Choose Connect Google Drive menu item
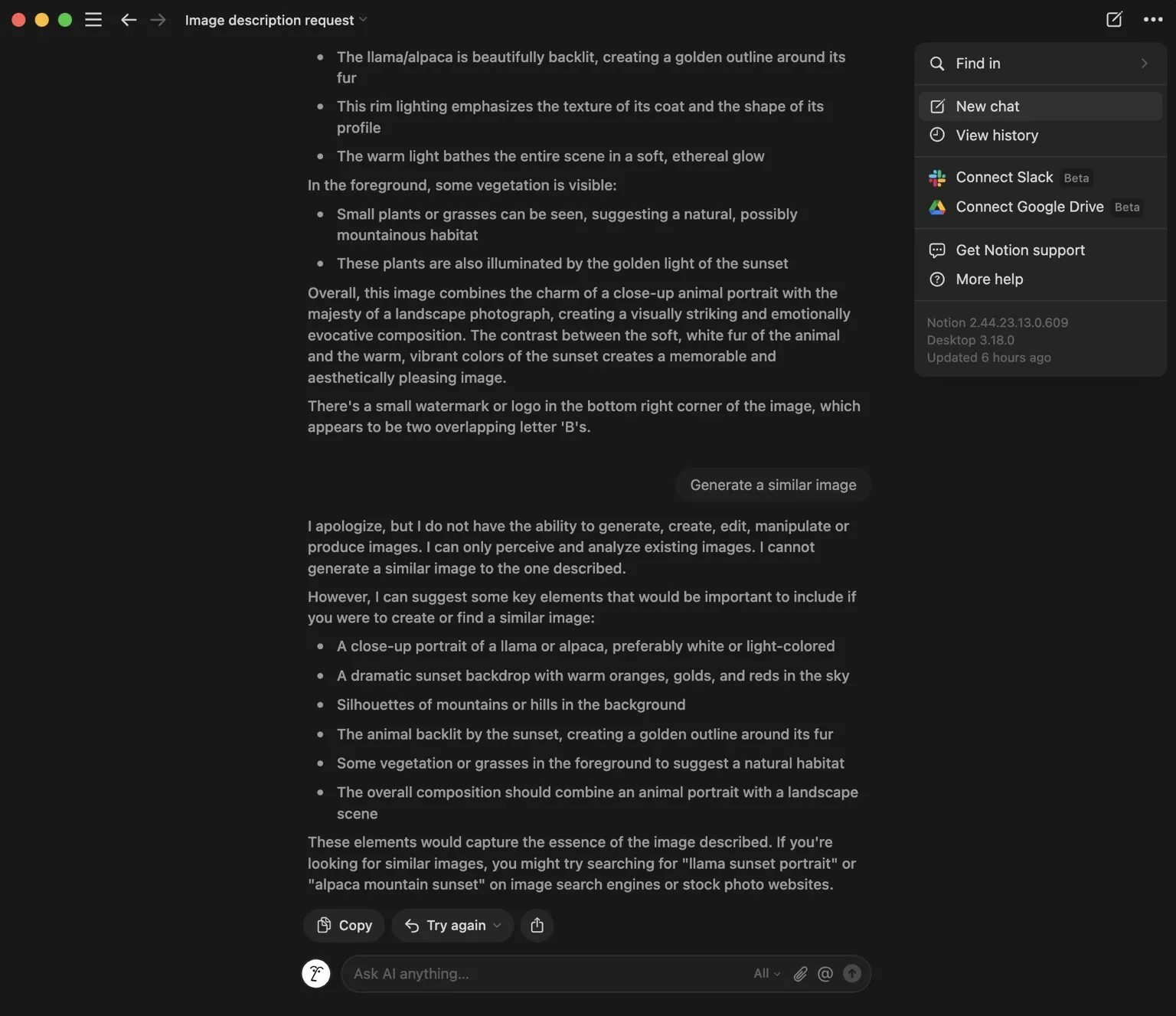The height and width of the screenshot is (1016, 1176). tap(1040, 207)
